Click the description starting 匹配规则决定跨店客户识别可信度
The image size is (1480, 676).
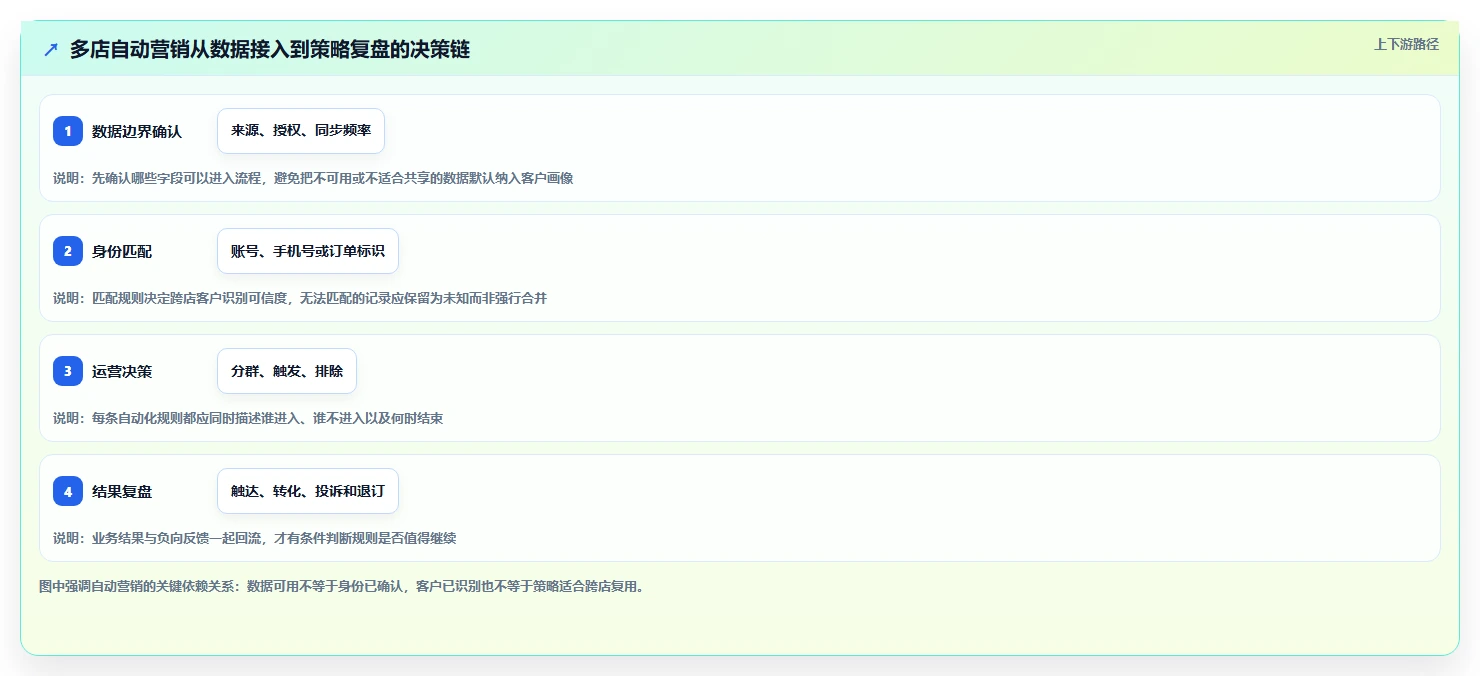point(300,298)
